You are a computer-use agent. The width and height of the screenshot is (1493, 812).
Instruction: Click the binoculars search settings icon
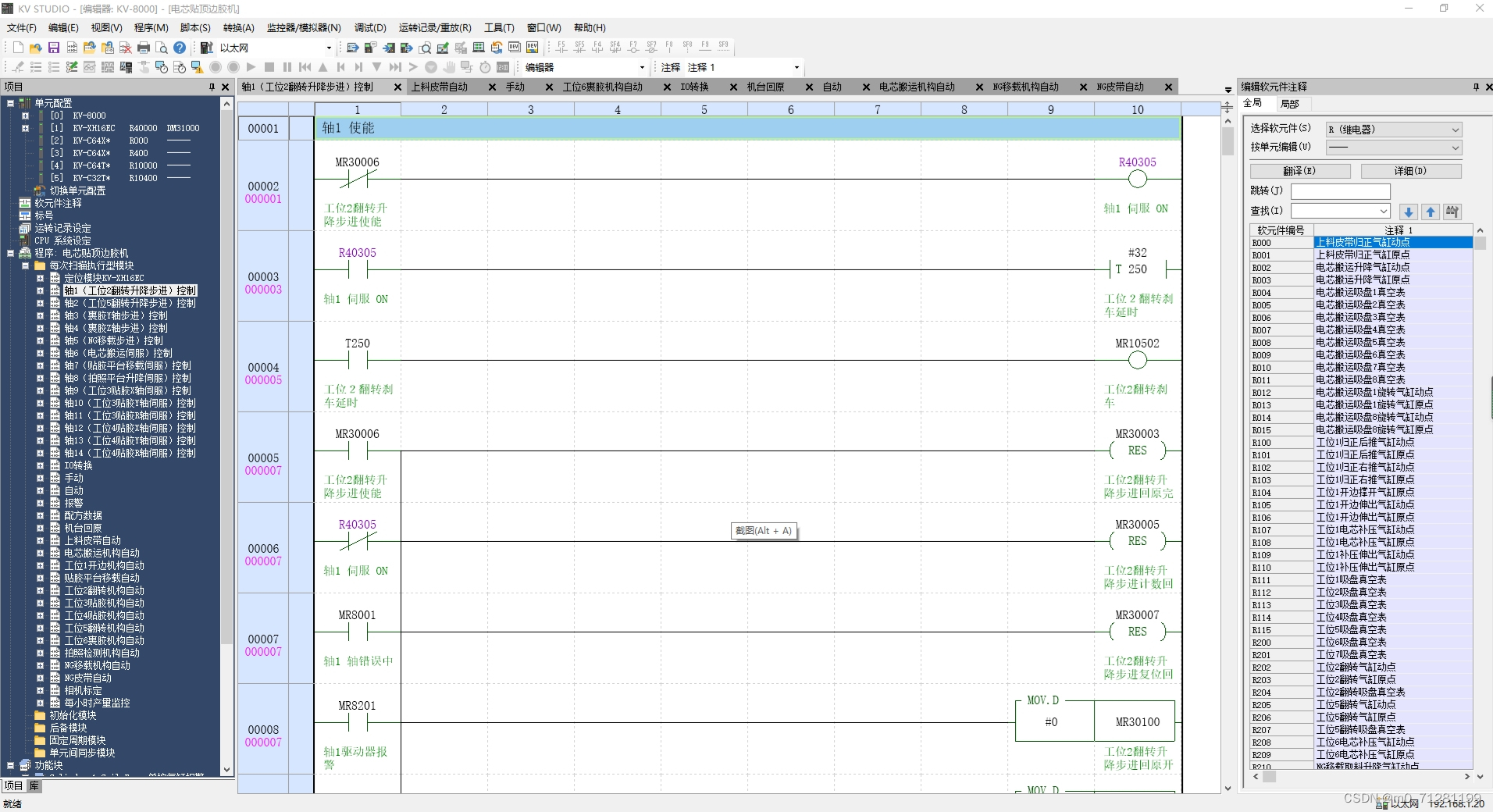(x=1452, y=212)
